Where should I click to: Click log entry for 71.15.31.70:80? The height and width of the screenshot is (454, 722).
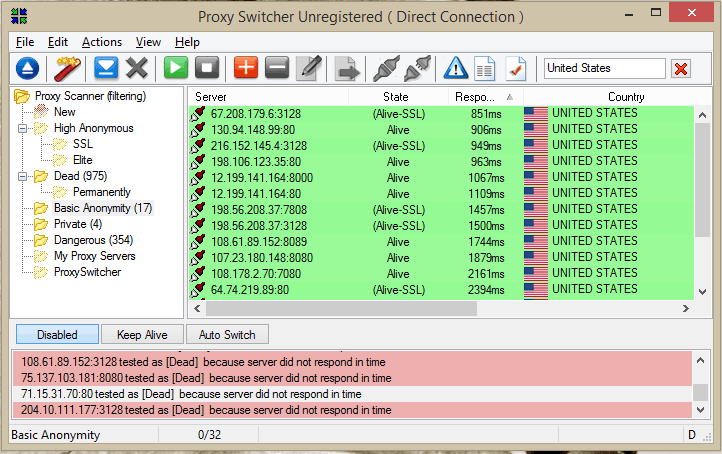point(352,394)
